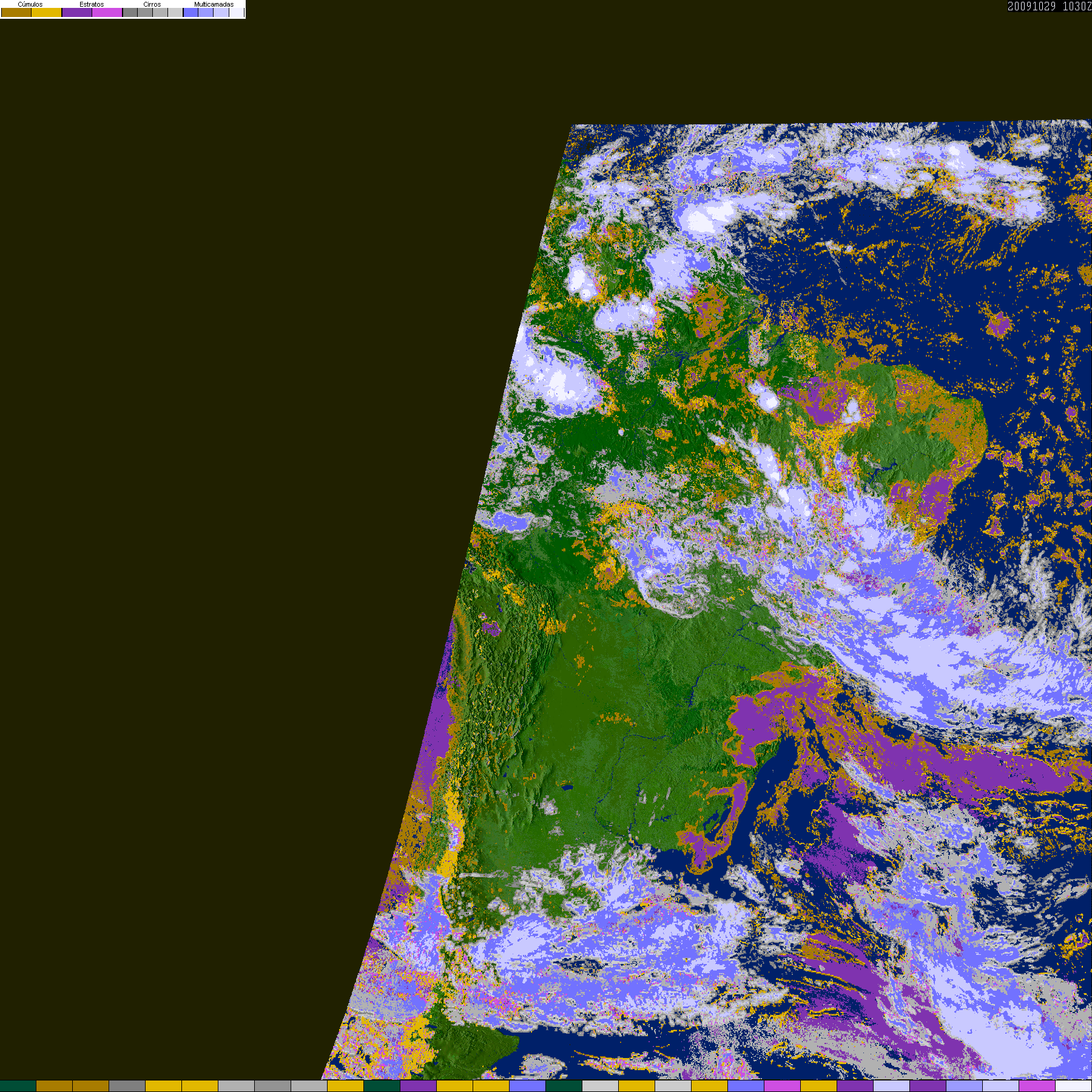This screenshot has width=1092, height=1092.
Task: Click the Cirros legend label
Action: coord(152,4)
